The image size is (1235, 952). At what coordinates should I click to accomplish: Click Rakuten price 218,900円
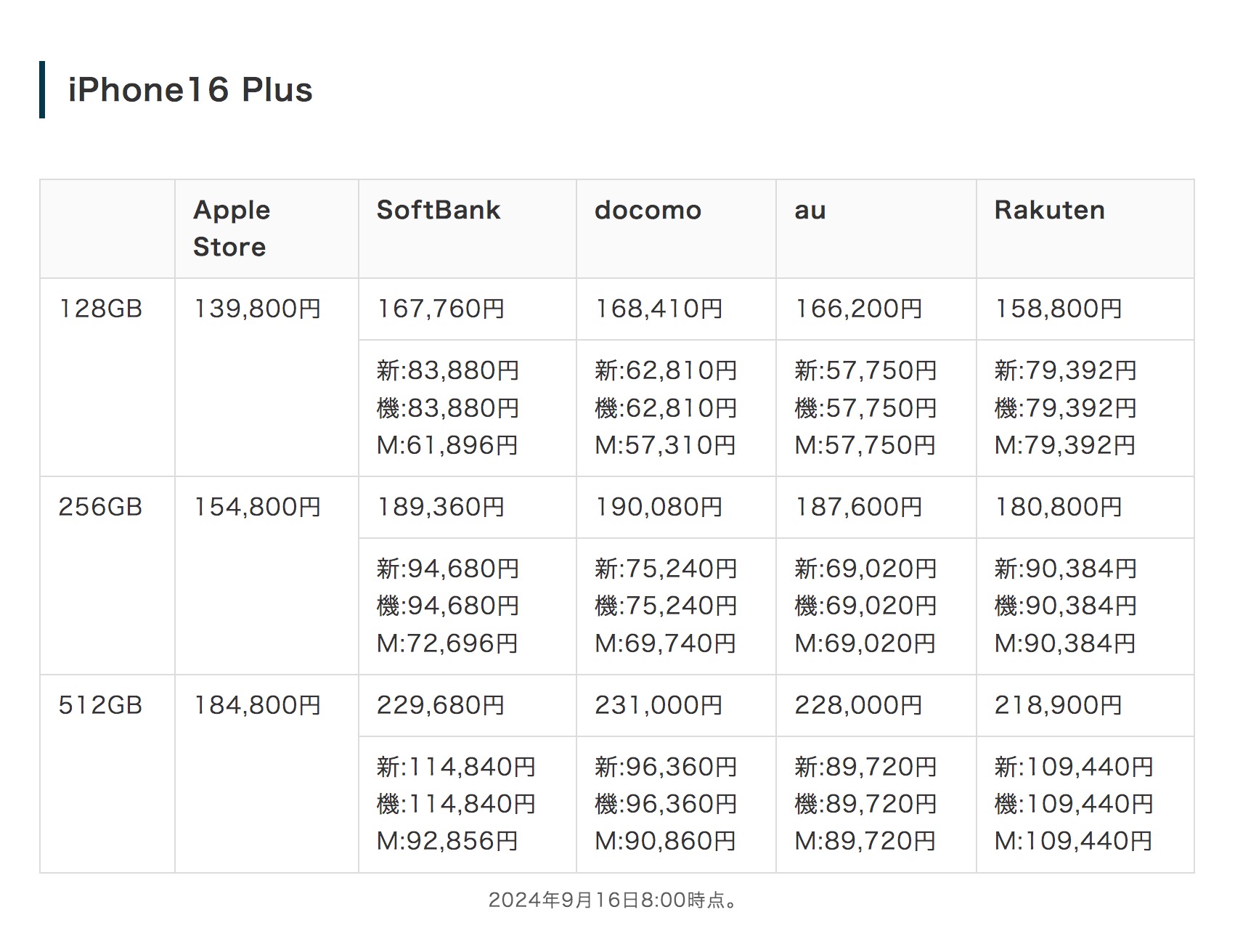click(x=1058, y=705)
